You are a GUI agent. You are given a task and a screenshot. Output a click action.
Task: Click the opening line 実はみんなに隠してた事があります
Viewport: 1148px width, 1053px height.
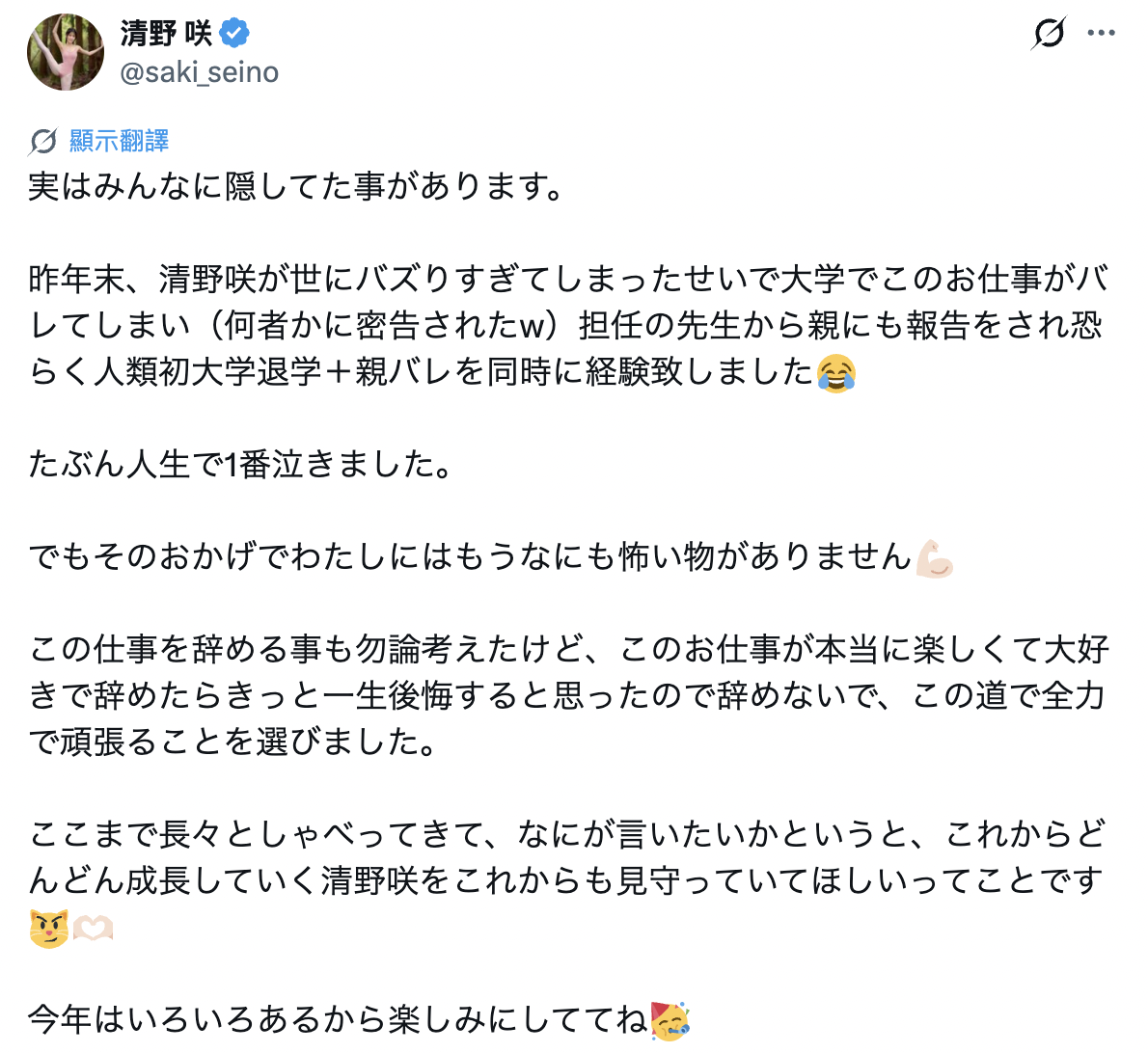coord(295,186)
